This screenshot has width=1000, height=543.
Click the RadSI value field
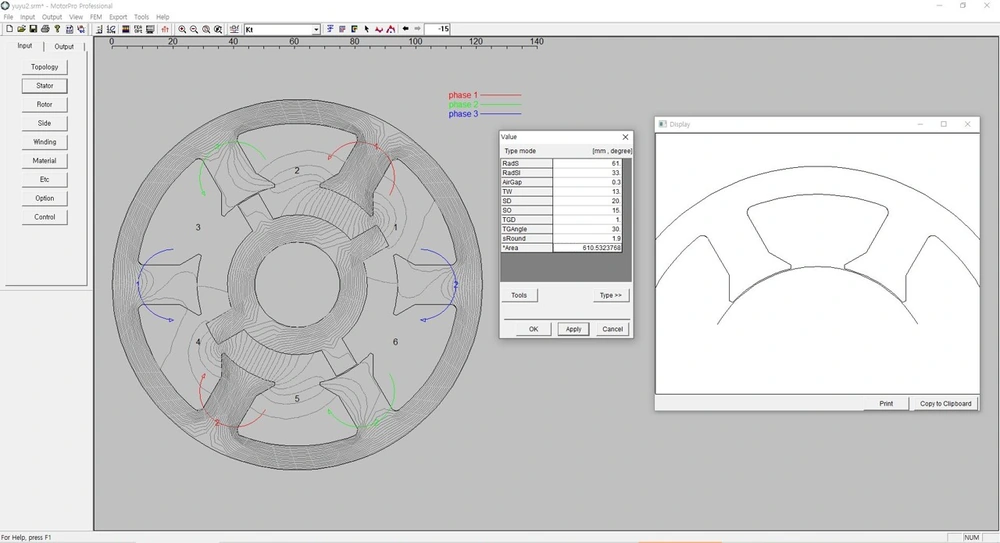click(587, 173)
